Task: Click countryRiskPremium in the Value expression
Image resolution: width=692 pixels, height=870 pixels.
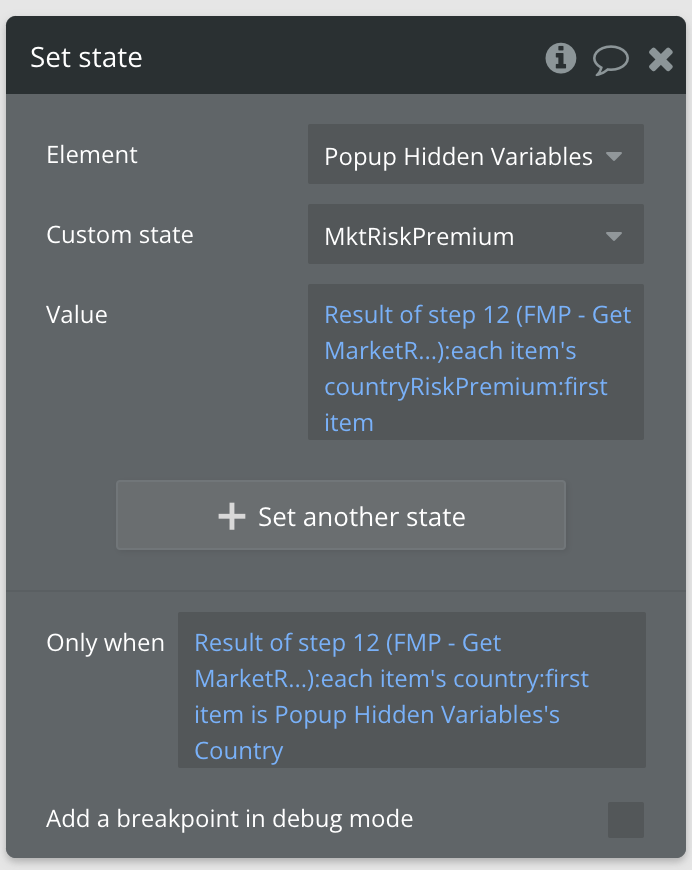Action: pyautogui.click(x=416, y=386)
